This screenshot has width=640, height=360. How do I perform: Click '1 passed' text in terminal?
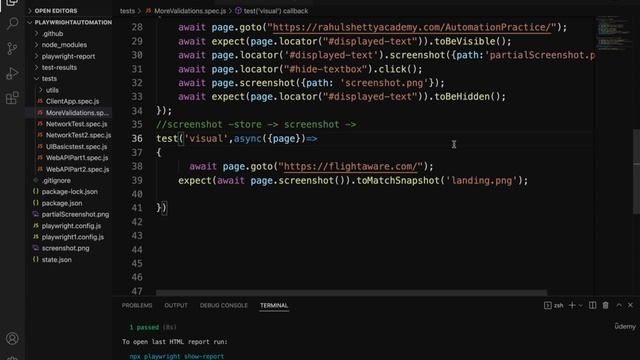[144, 327]
